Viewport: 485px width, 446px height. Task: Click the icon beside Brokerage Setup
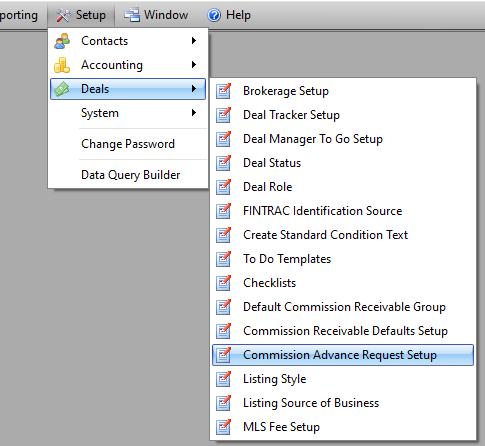point(224,91)
